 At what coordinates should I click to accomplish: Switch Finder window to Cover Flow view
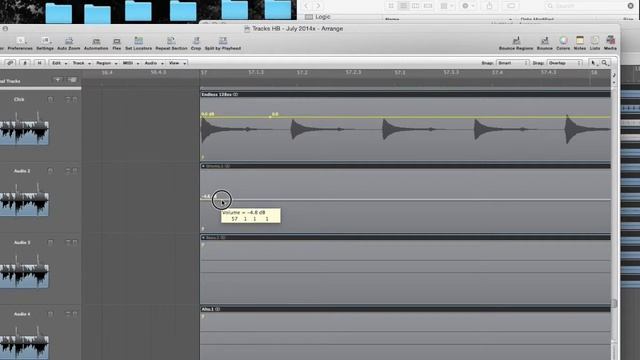428,6
